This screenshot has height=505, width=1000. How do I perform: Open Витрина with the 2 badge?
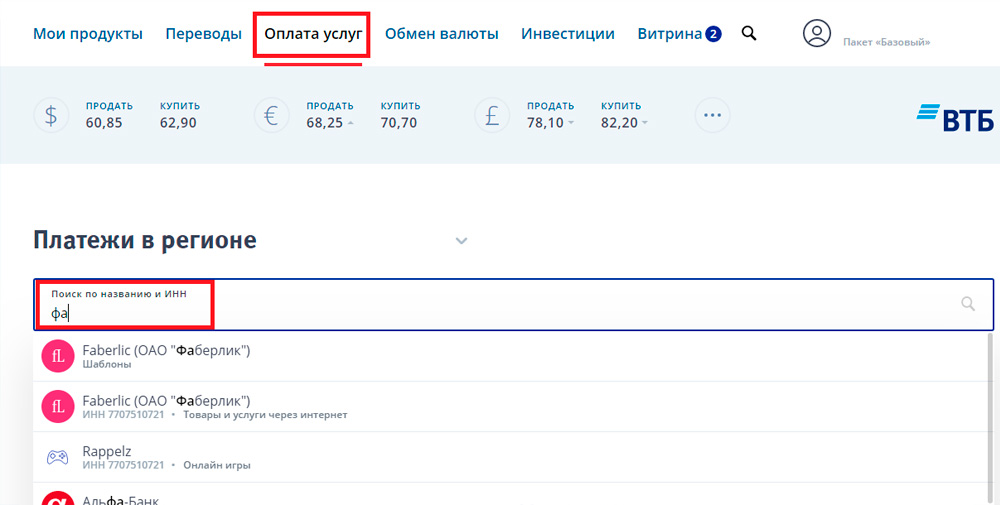click(x=679, y=34)
